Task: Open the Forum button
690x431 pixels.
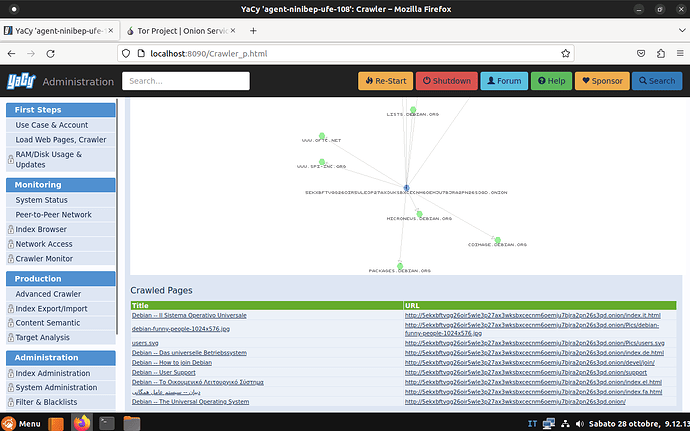Action: tap(504, 81)
